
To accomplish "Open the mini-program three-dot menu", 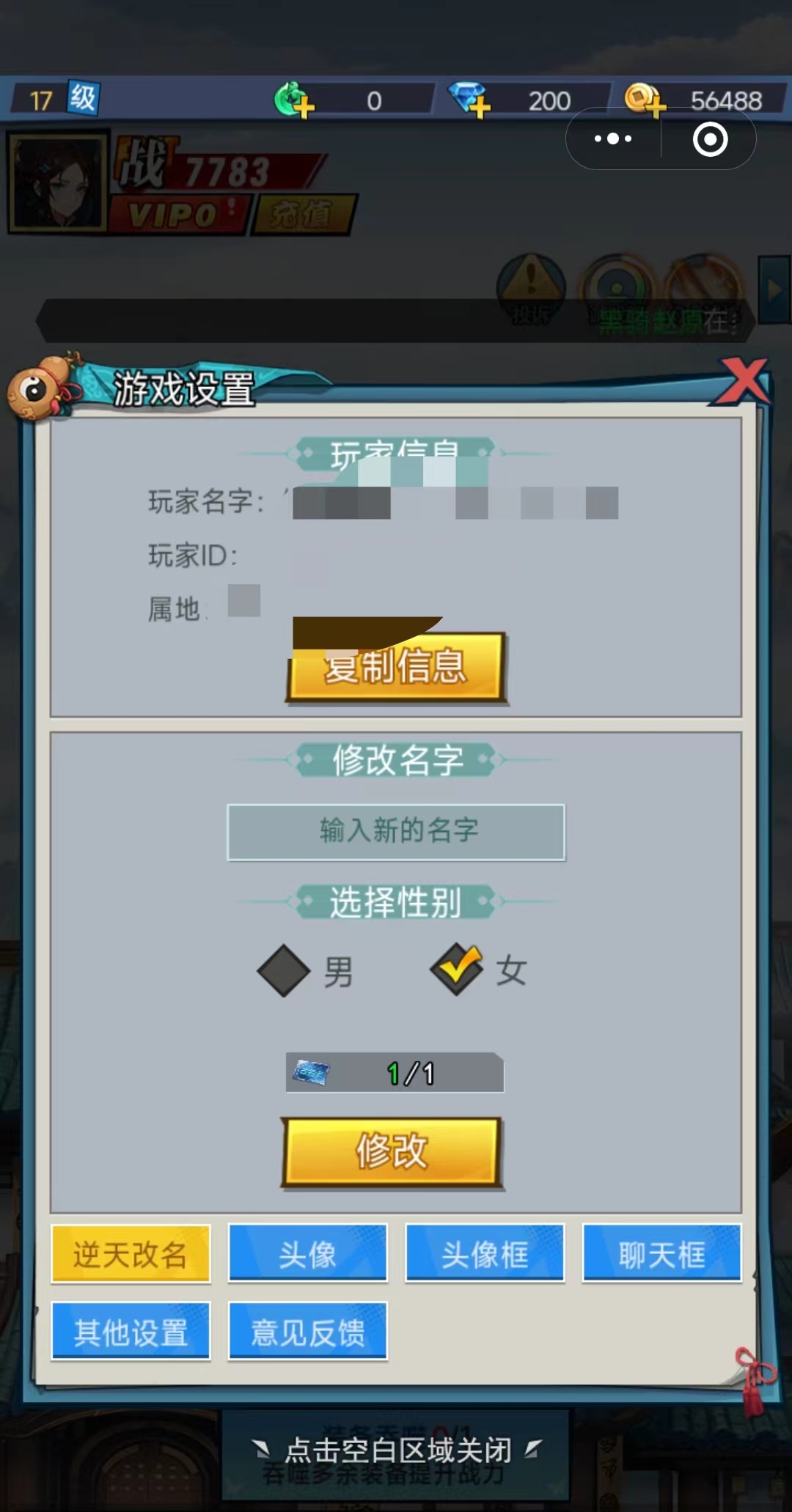I will tap(613, 139).
